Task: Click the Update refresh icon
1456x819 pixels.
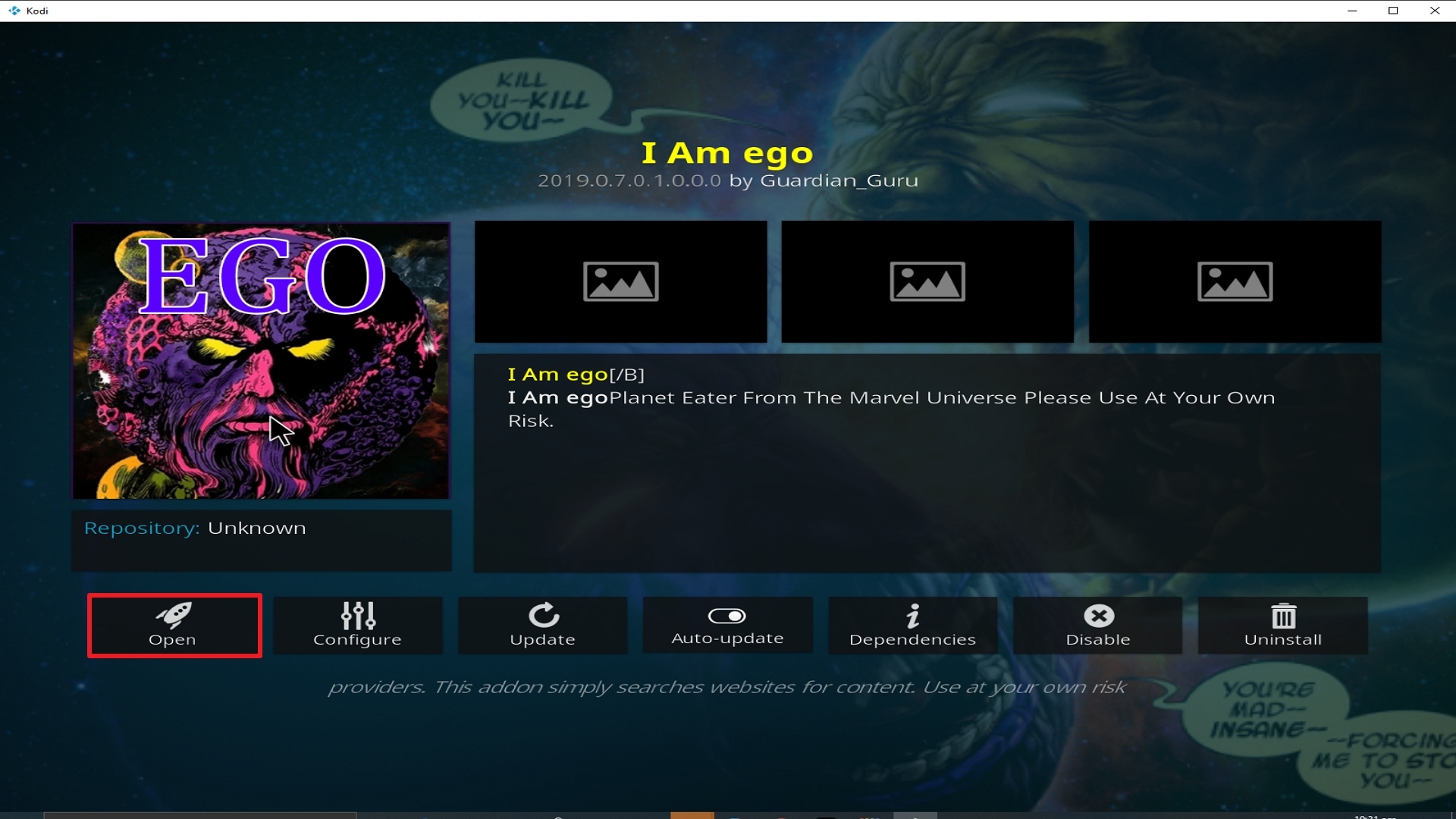Action: pos(543,615)
